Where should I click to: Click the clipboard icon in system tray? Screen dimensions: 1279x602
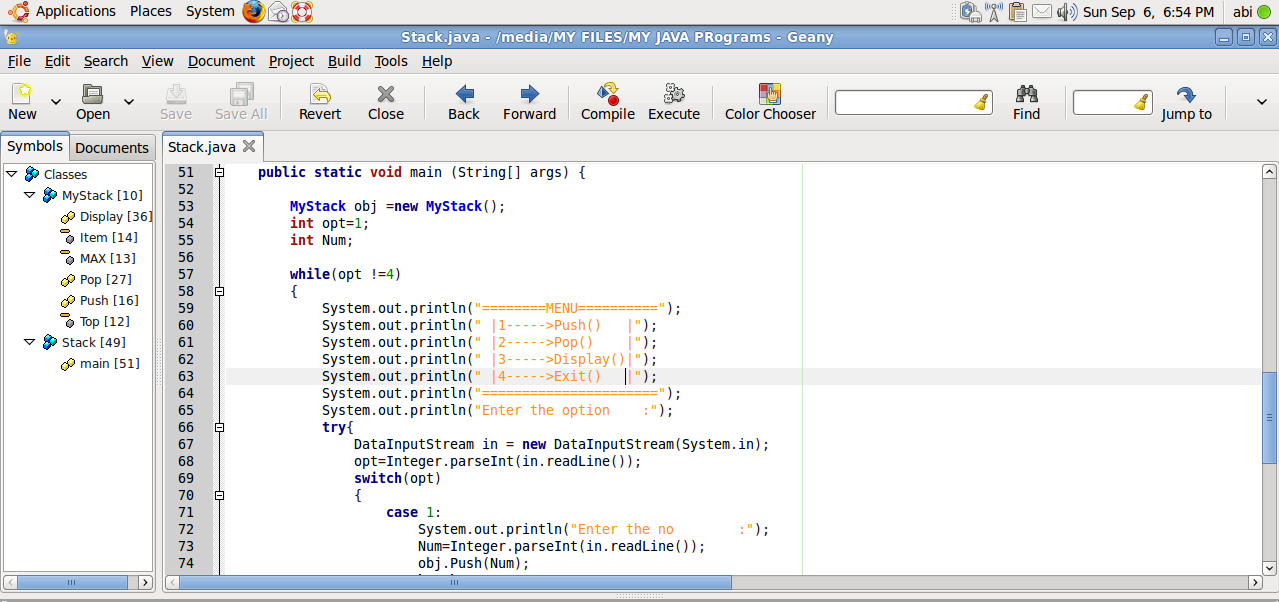click(1018, 12)
